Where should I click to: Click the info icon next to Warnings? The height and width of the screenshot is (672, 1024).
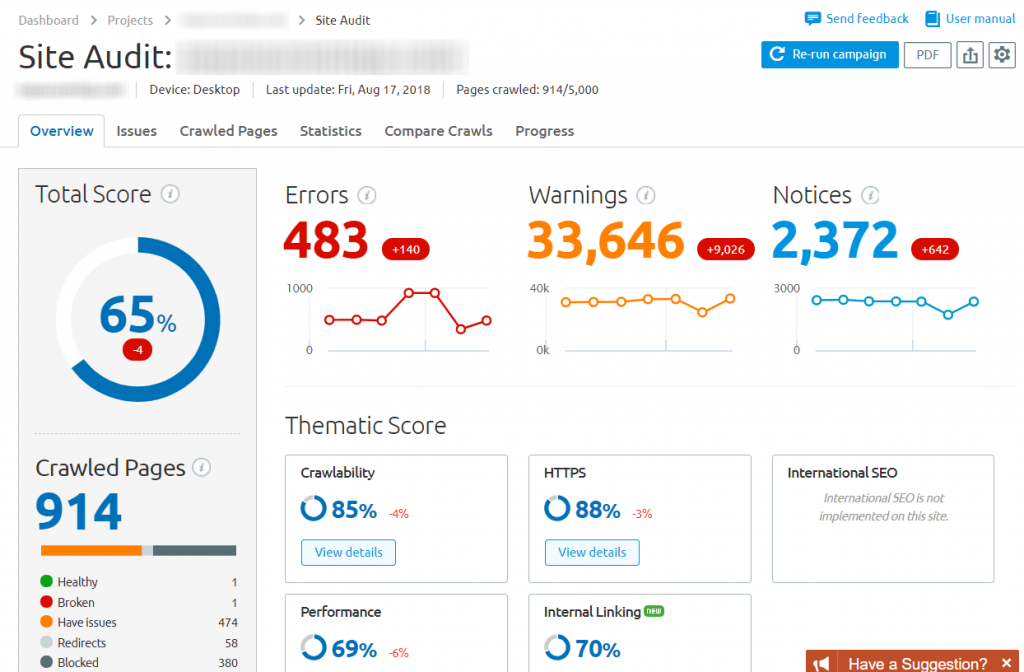[646, 196]
